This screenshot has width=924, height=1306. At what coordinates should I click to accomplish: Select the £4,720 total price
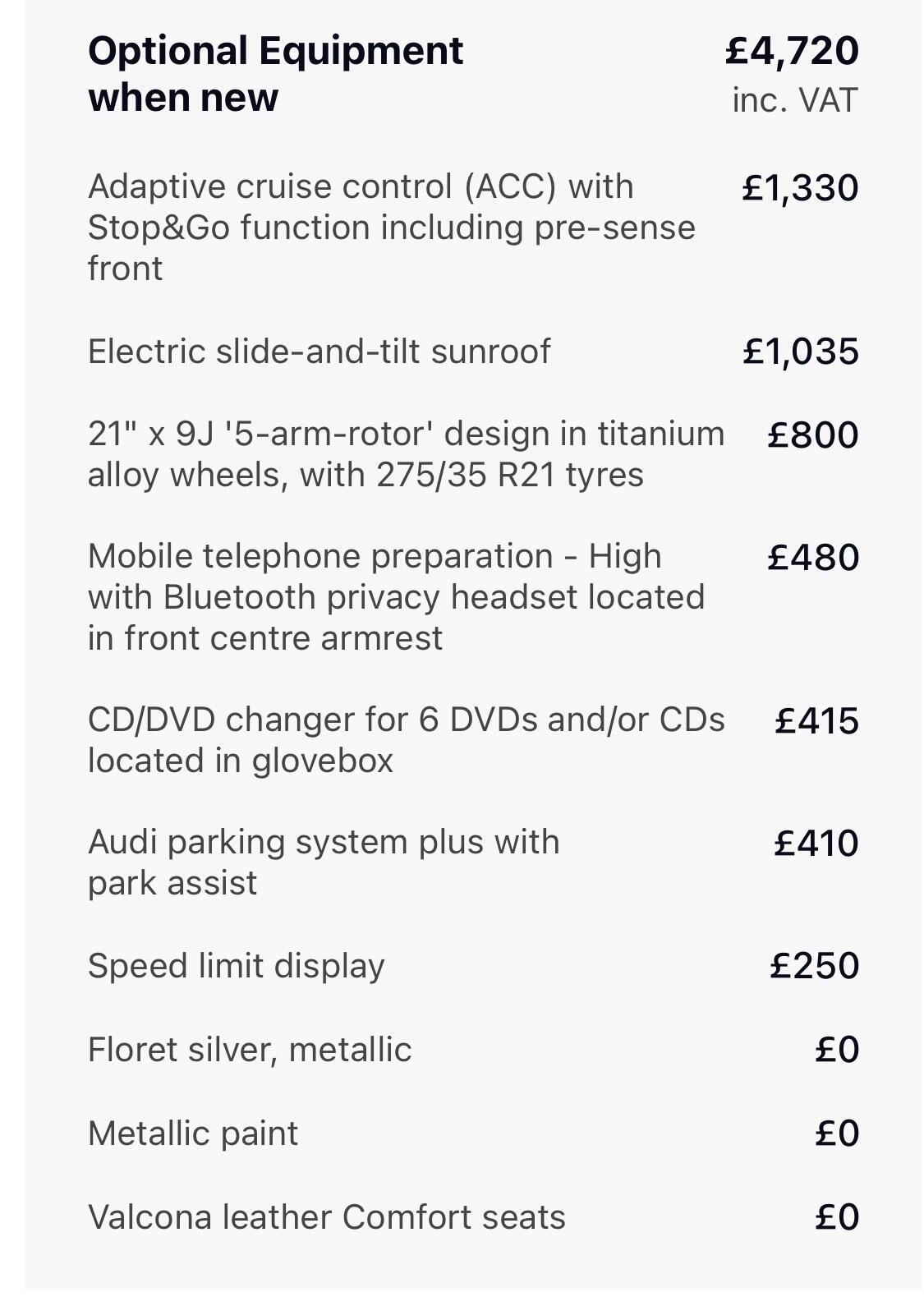coord(792,51)
